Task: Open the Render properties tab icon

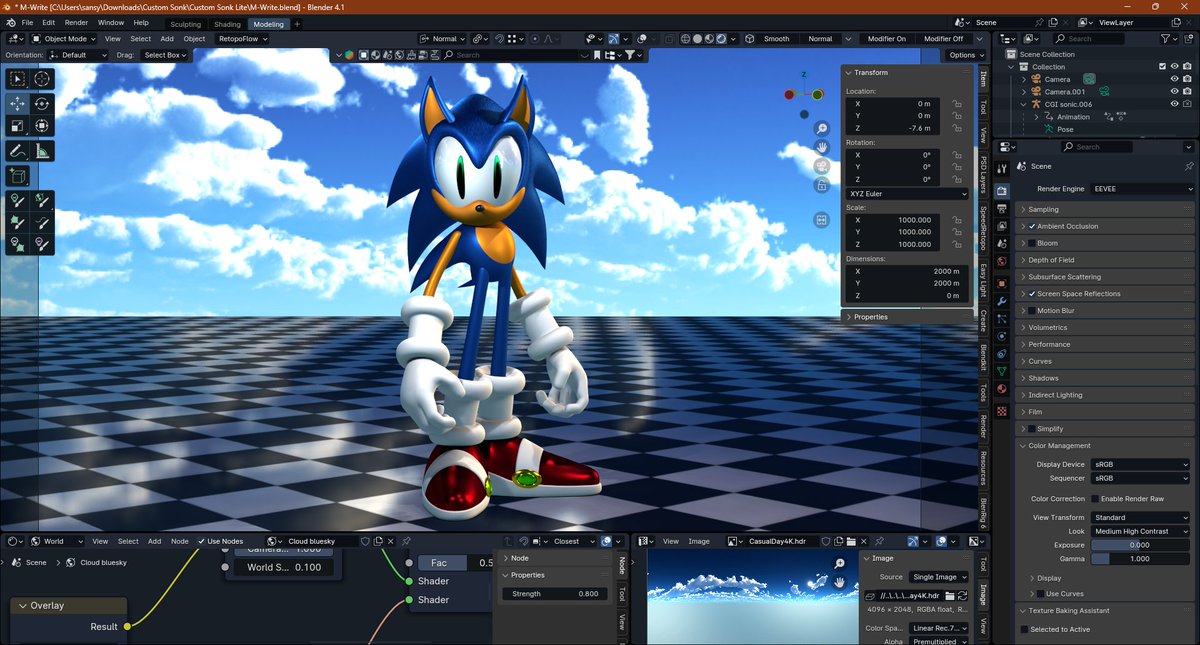Action: click(1002, 190)
